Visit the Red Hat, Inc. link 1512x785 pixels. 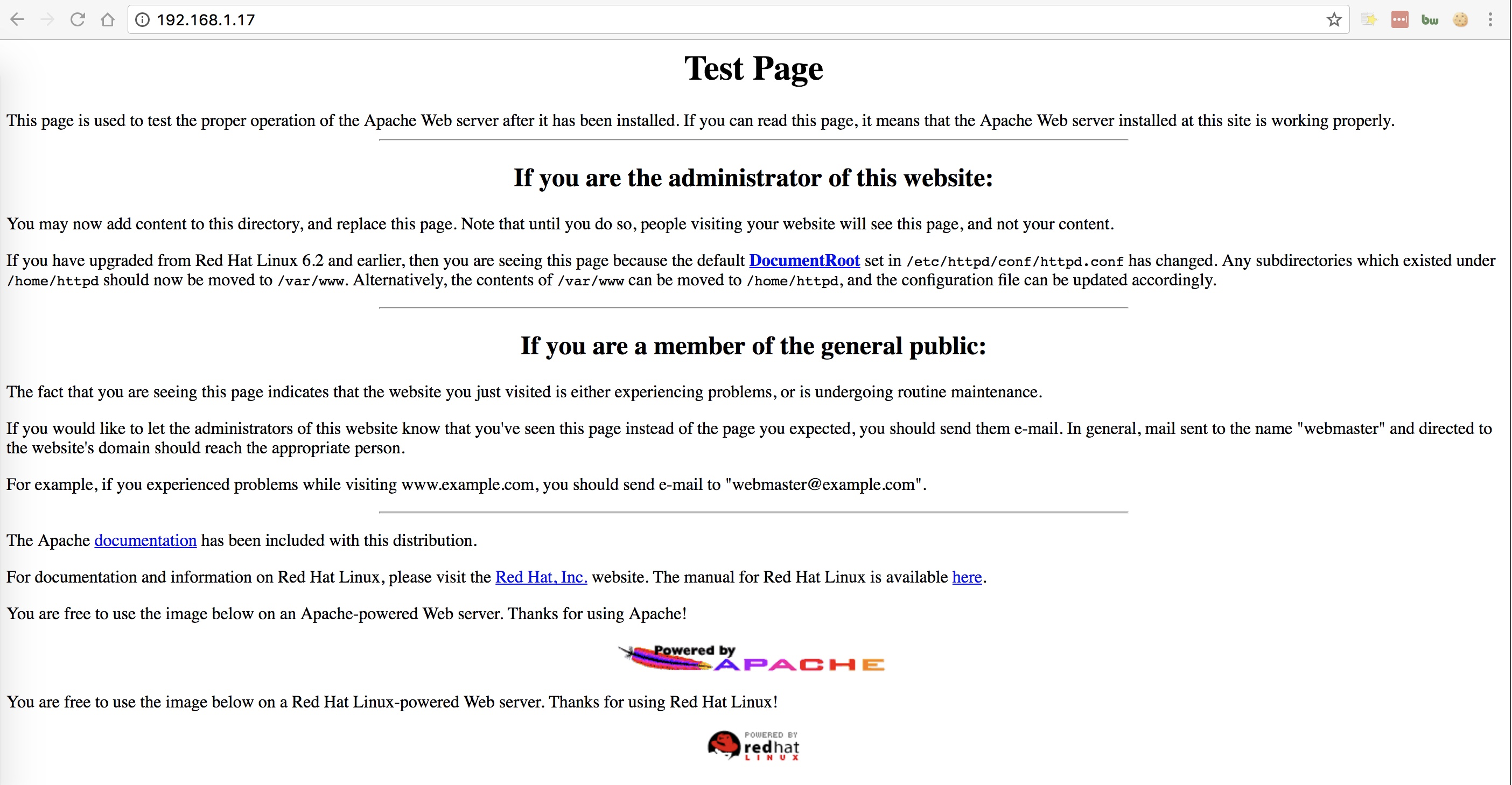[x=541, y=577]
